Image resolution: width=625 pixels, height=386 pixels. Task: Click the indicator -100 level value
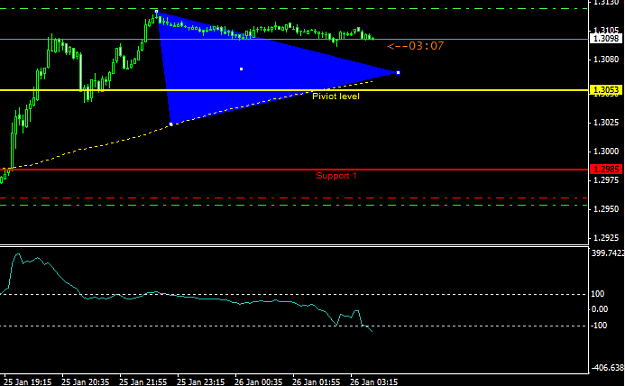click(x=599, y=326)
